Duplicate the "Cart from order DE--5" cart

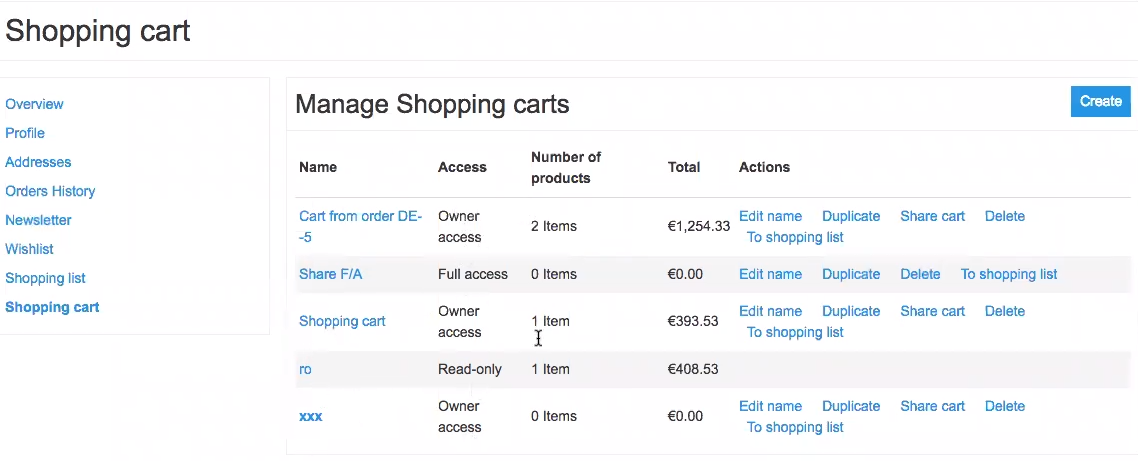(851, 216)
